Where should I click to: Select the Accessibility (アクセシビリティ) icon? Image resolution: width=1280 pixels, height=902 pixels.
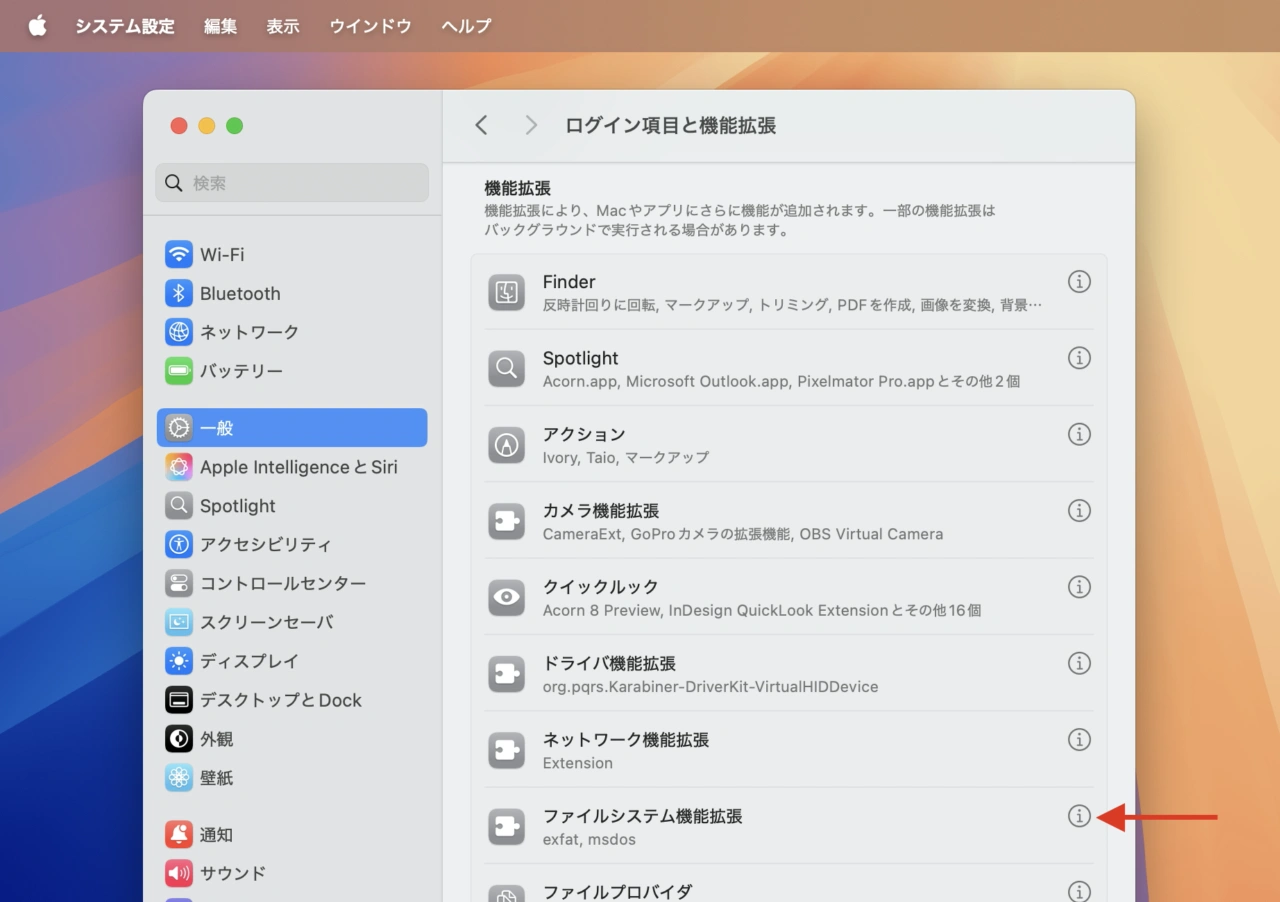click(179, 544)
